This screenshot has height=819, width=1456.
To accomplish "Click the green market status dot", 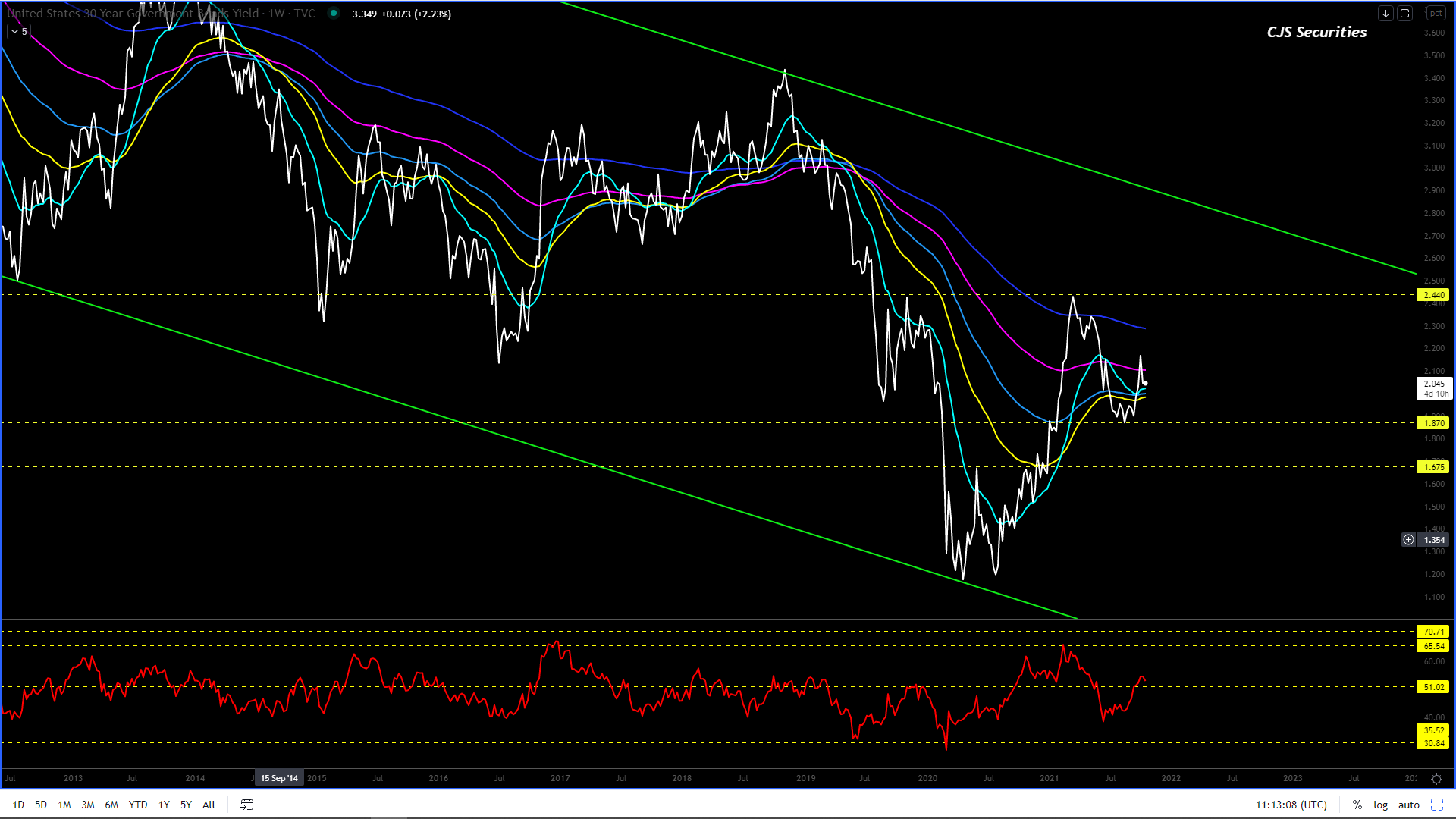I will [x=334, y=14].
